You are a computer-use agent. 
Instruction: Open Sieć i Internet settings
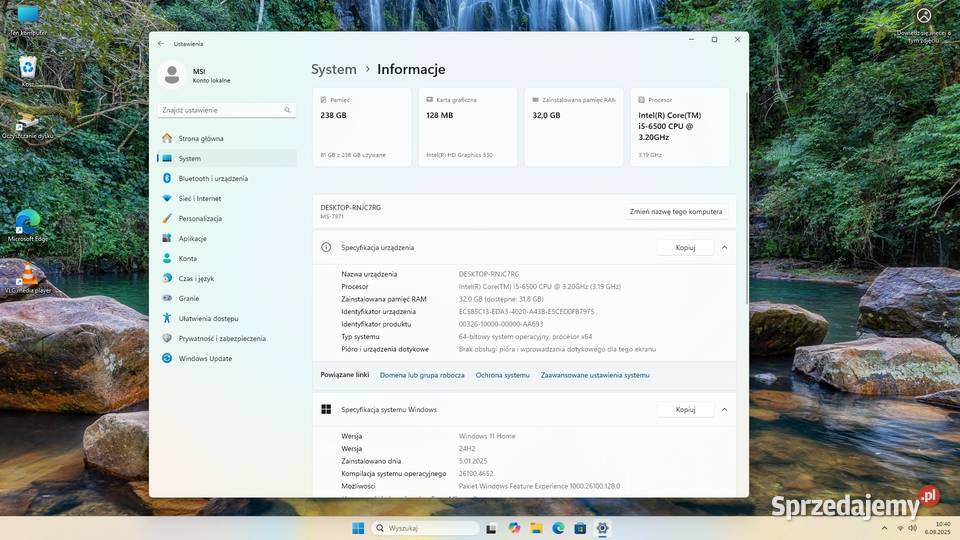[227, 198]
